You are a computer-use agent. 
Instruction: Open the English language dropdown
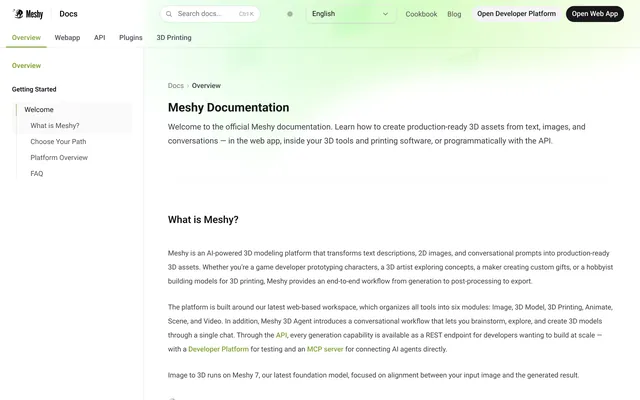coord(350,14)
